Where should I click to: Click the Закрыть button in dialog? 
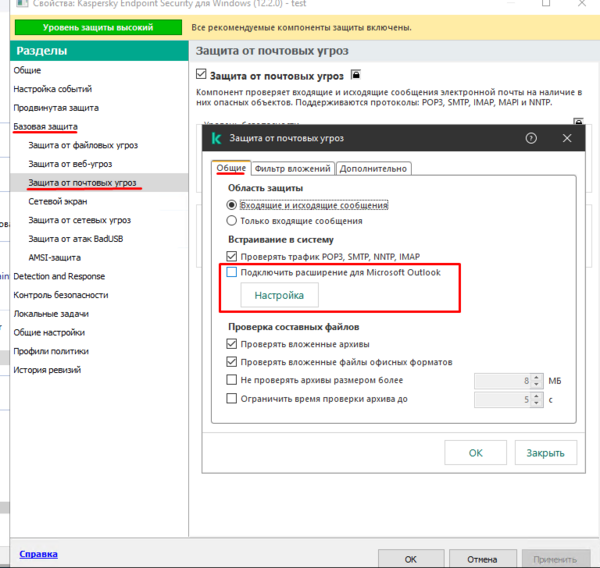[x=546, y=453]
